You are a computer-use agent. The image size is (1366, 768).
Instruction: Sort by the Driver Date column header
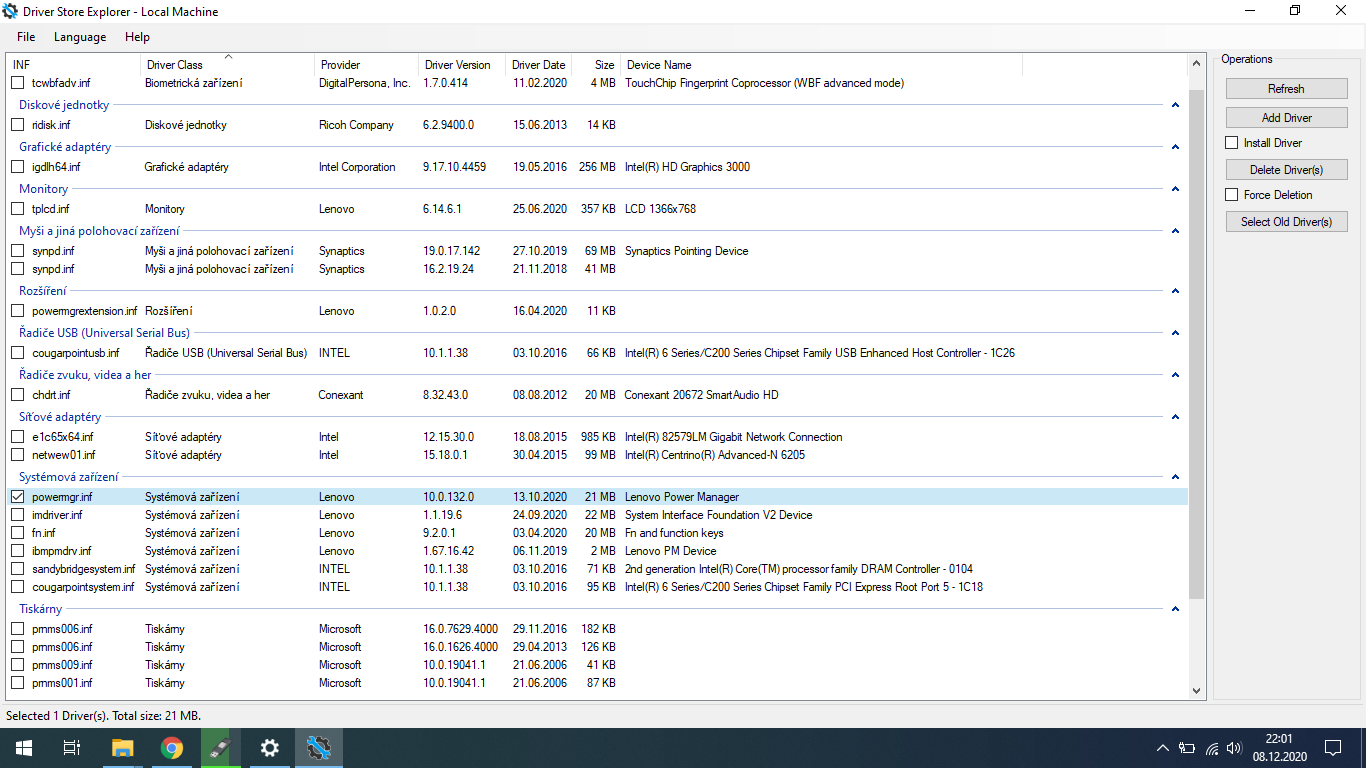pyautogui.click(x=538, y=65)
